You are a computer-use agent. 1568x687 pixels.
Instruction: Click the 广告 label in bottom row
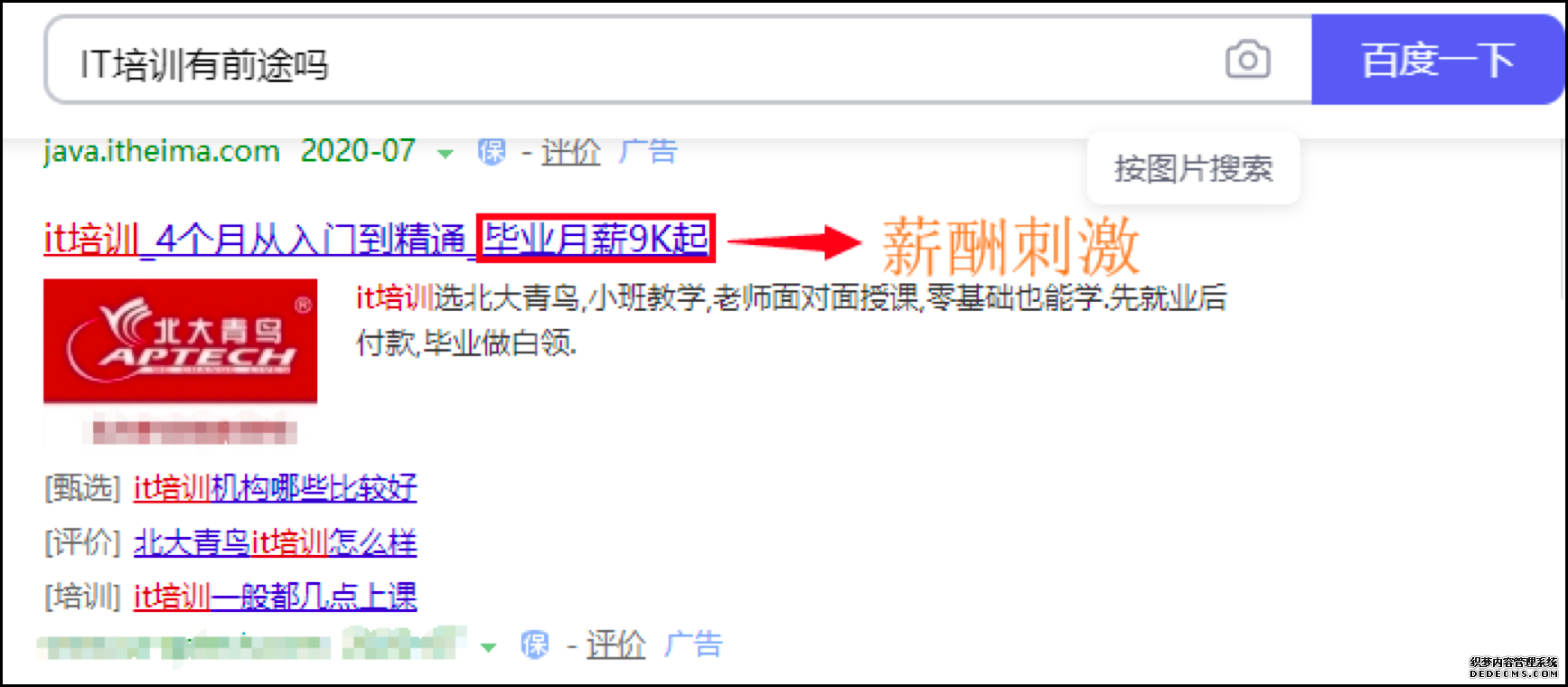pyautogui.click(x=693, y=644)
